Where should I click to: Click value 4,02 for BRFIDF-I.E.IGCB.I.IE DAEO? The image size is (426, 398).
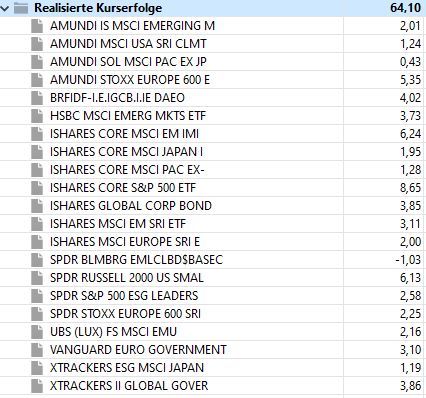click(x=410, y=98)
